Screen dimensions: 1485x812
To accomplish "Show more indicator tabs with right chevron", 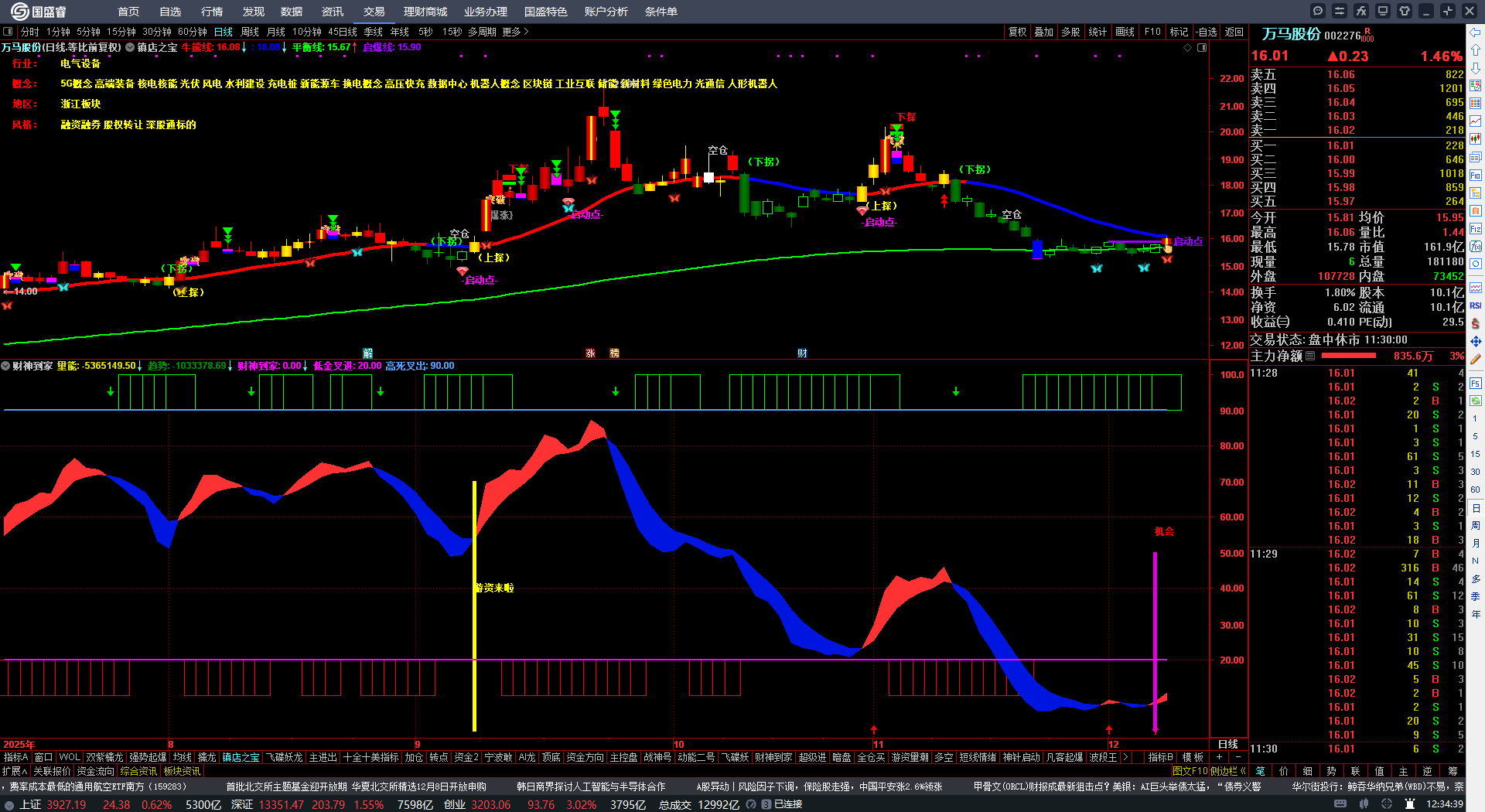I will point(1125,757).
